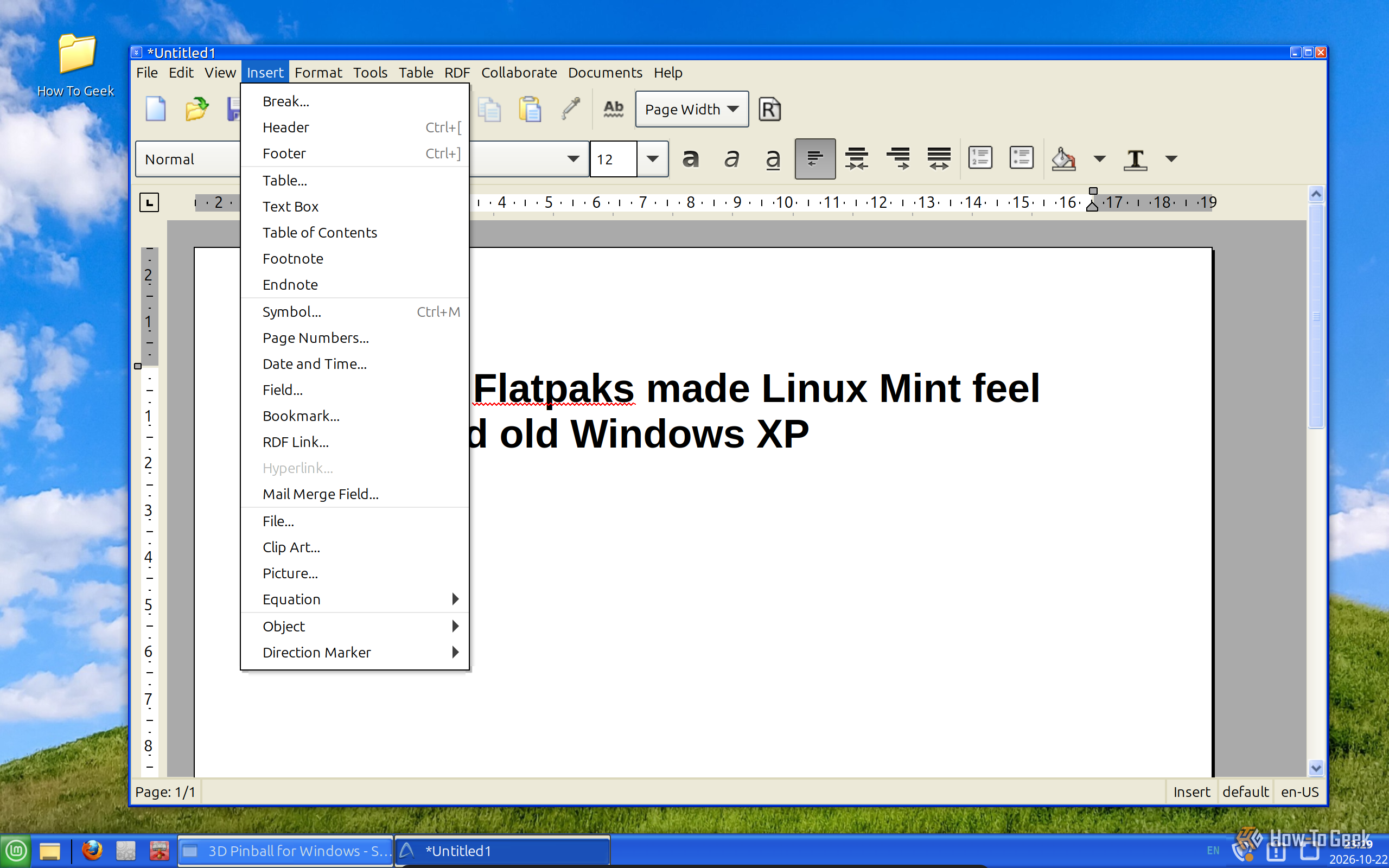Open the file manager taskbar icon
The image size is (1389, 868).
click(x=50, y=851)
